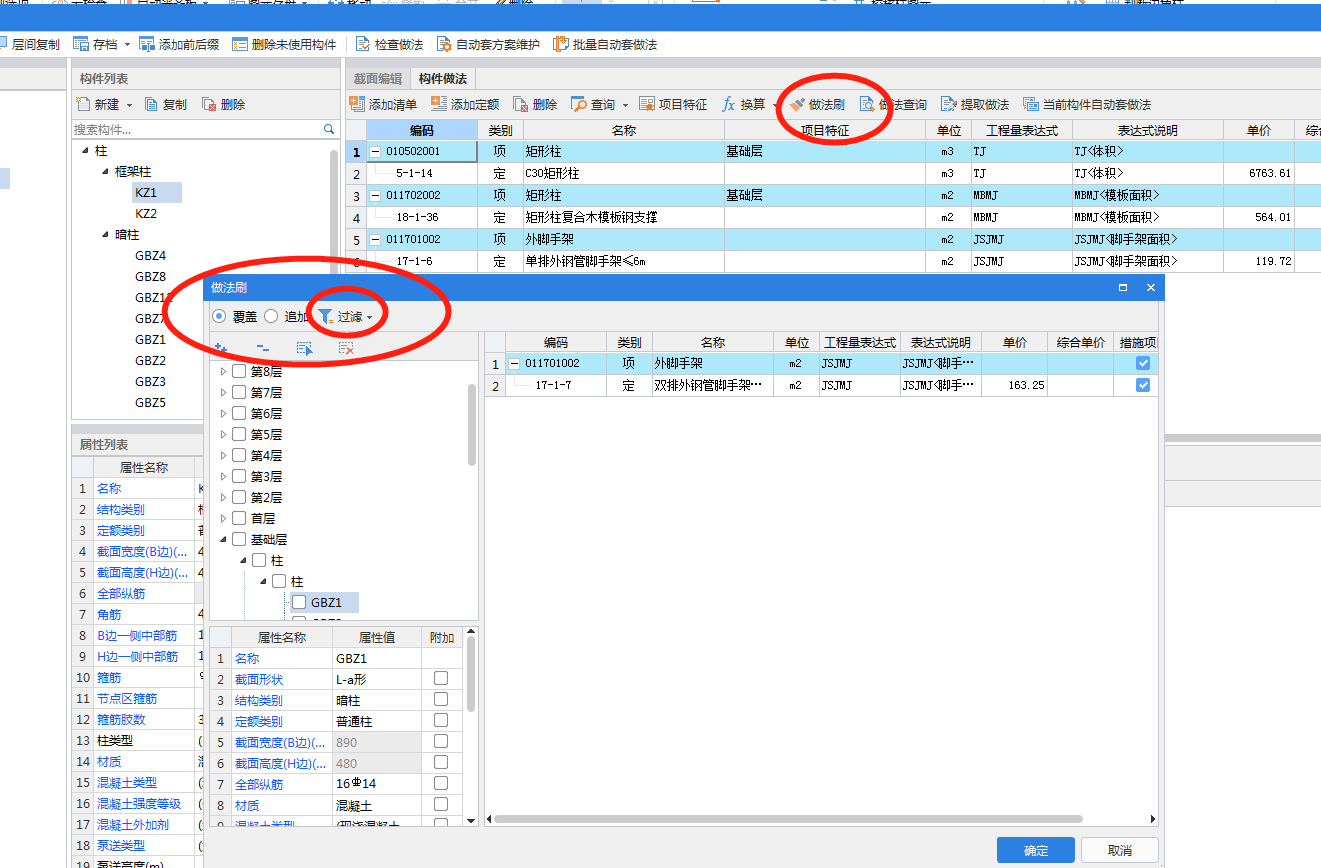
Task: Click the collapse-all icon in 做法刷 dialog
Action: 263,348
